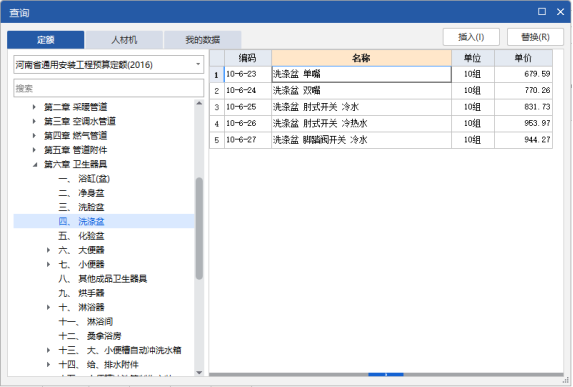Expand 第二章 采暖管道 node arrow
Viewport: 573px width, 387px height.
click(x=34, y=107)
